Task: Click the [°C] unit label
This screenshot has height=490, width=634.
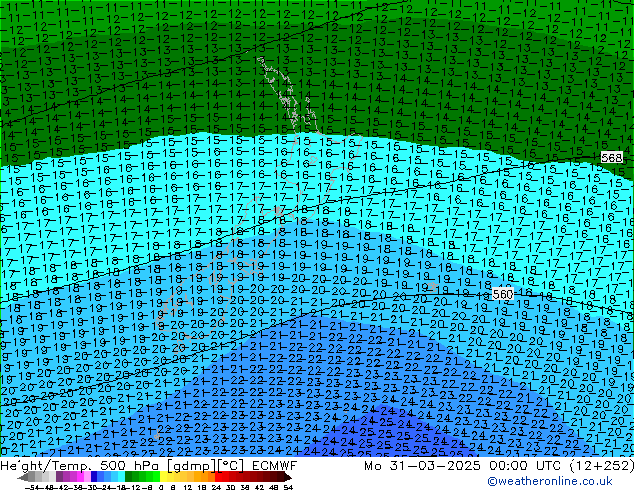Action: click(231, 466)
